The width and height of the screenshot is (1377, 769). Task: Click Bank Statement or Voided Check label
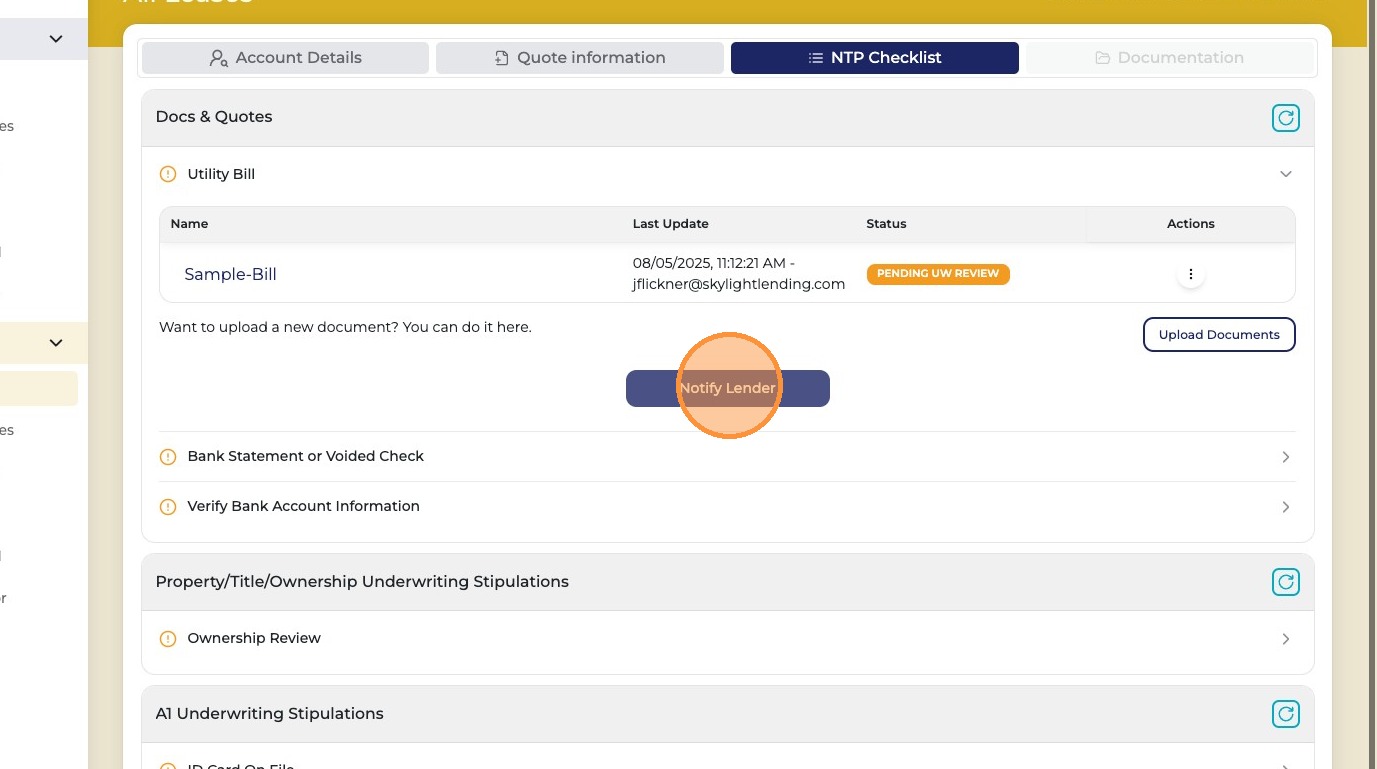pos(305,456)
